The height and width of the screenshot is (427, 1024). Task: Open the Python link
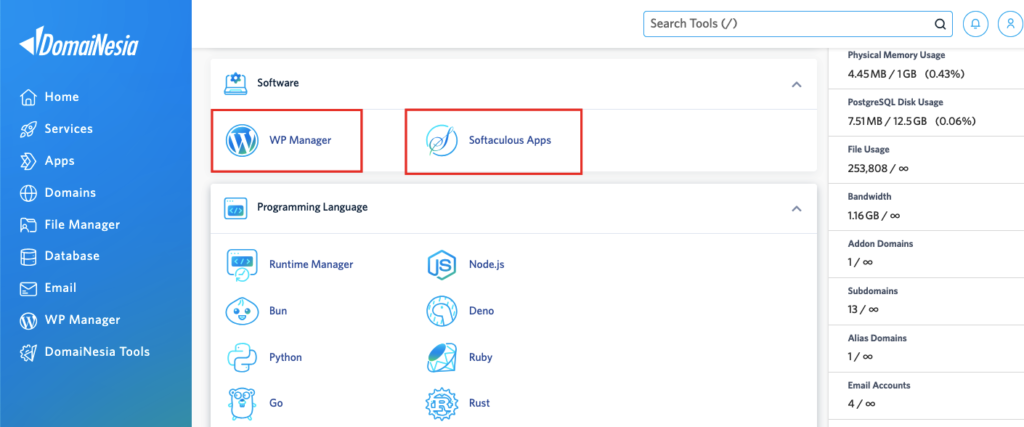(x=285, y=358)
